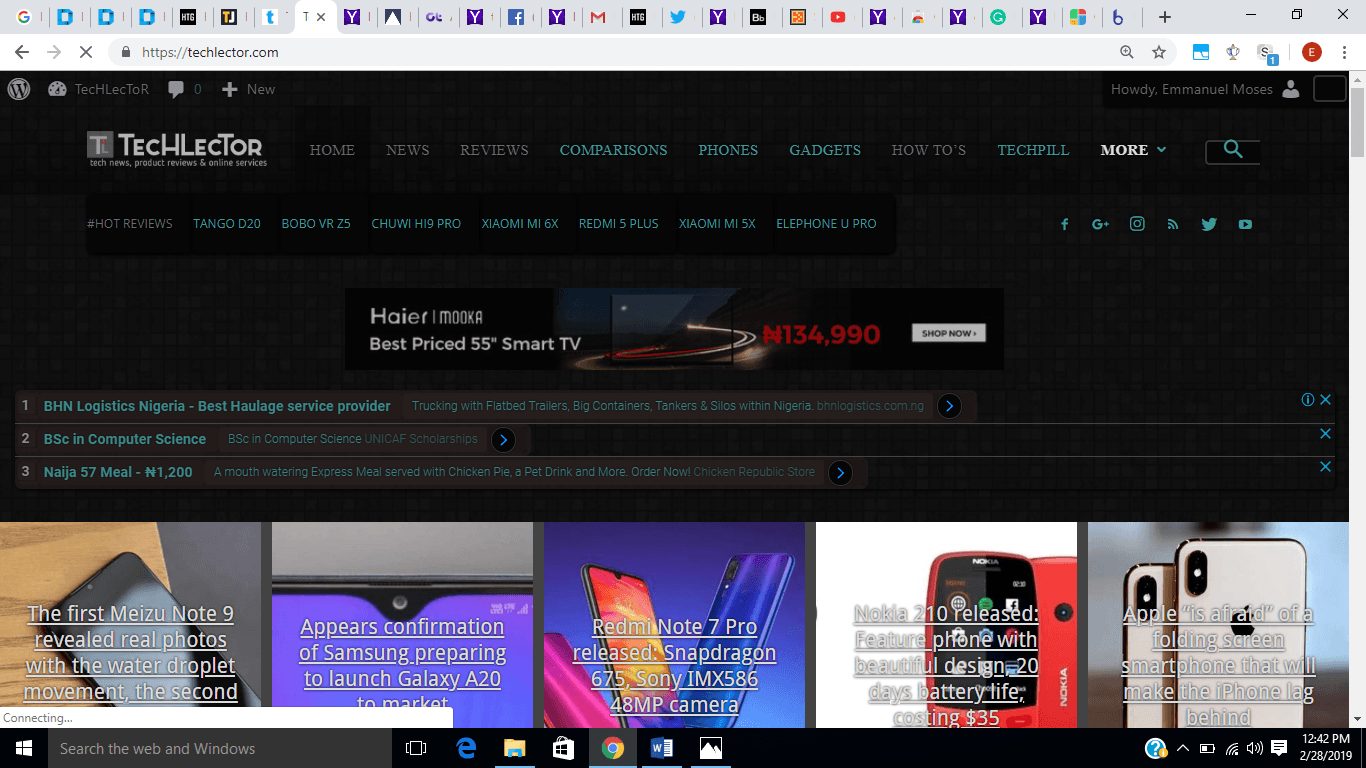Open the HOW TO'S menu item
The height and width of the screenshot is (768, 1366).
tap(929, 150)
